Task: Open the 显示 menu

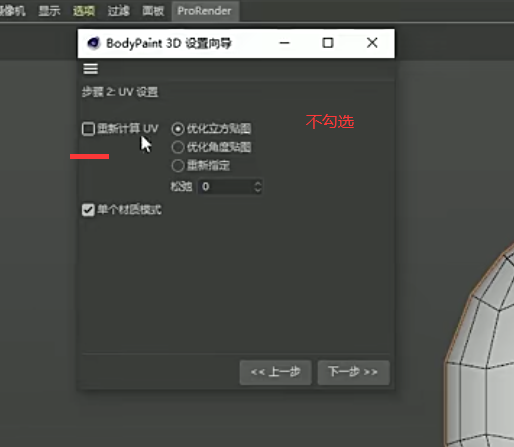Action: [49, 11]
